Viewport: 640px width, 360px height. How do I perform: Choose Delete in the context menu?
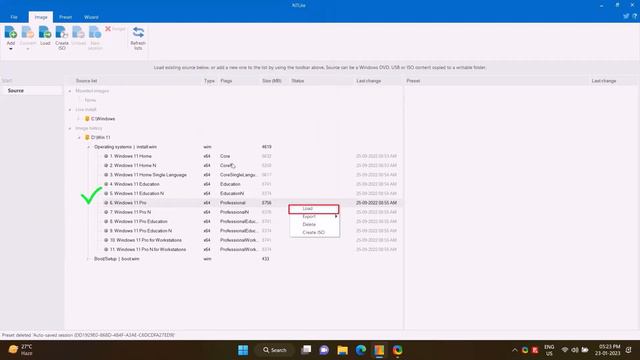313,224
